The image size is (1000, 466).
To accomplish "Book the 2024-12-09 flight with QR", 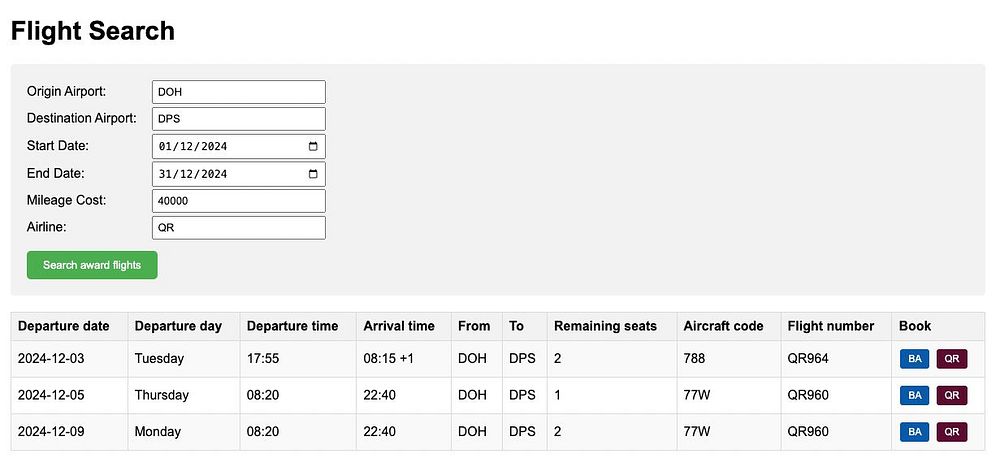I will pyautogui.click(x=952, y=432).
